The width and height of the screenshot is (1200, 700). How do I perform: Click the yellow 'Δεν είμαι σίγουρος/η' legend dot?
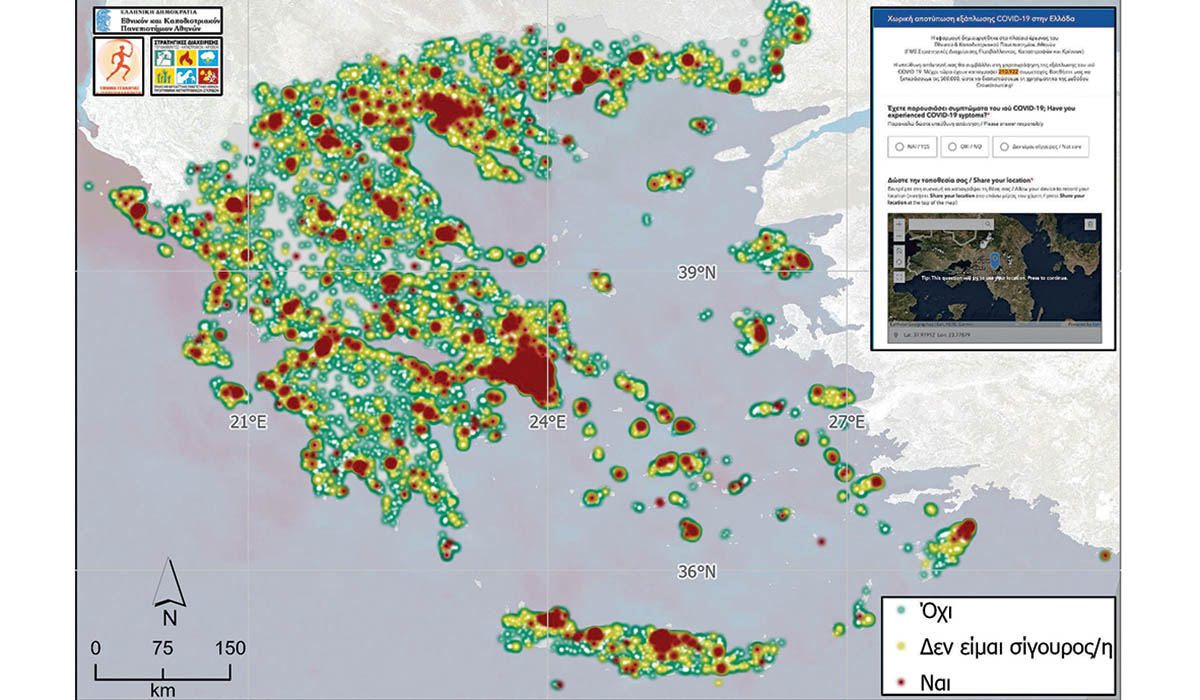[900, 645]
